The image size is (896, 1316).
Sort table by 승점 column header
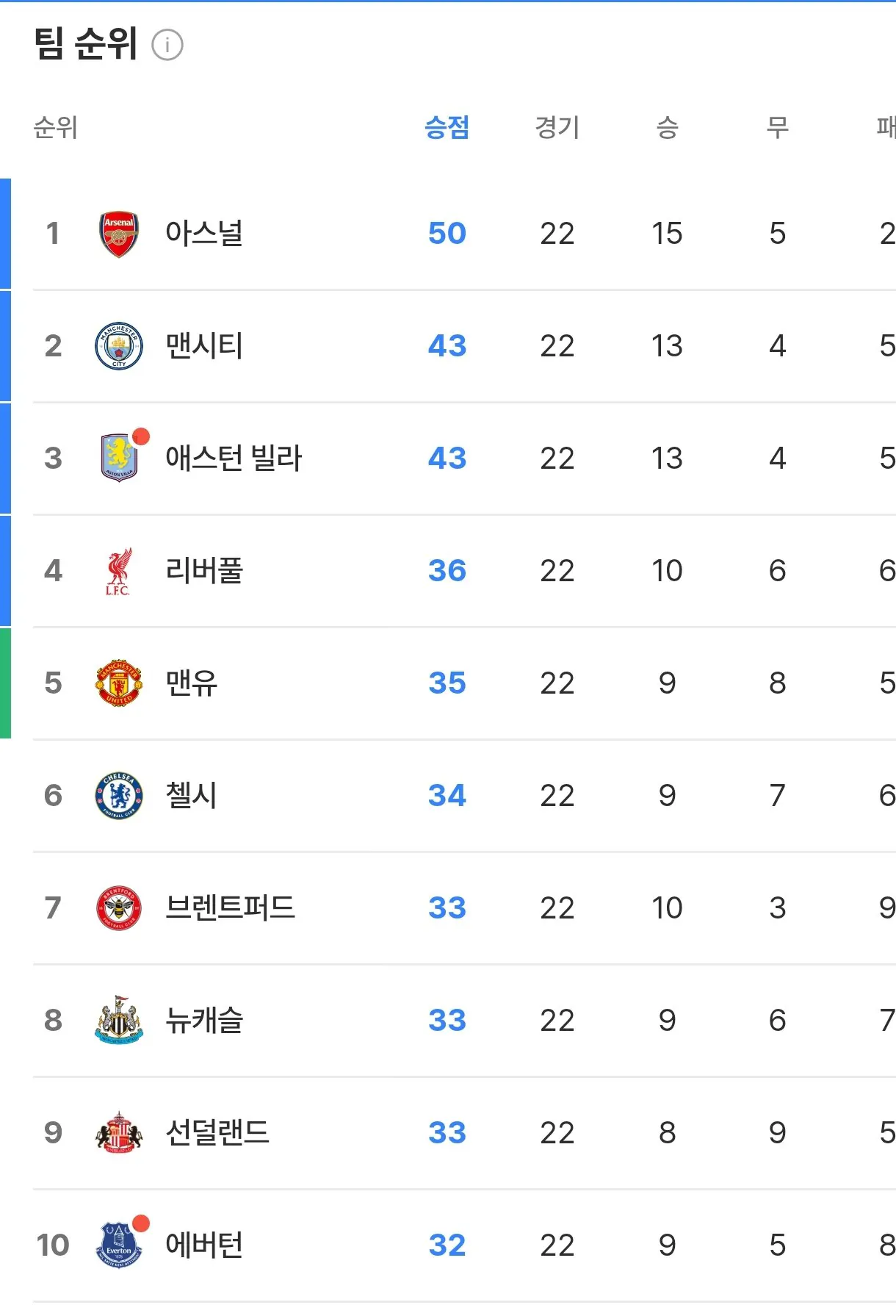coord(447,128)
